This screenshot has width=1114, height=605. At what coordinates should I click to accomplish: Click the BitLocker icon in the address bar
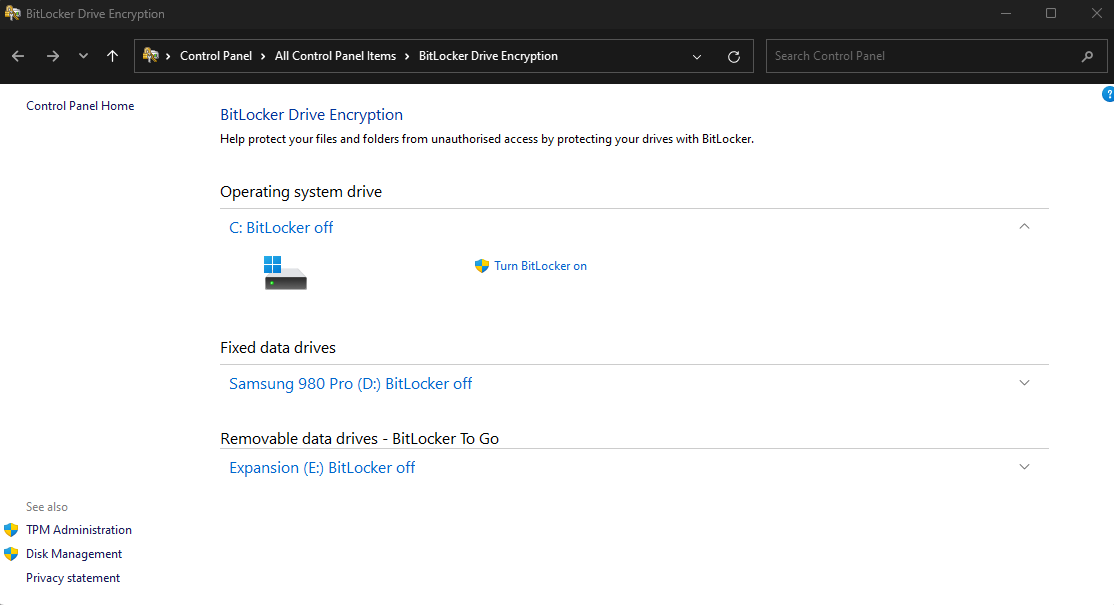(149, 56)
